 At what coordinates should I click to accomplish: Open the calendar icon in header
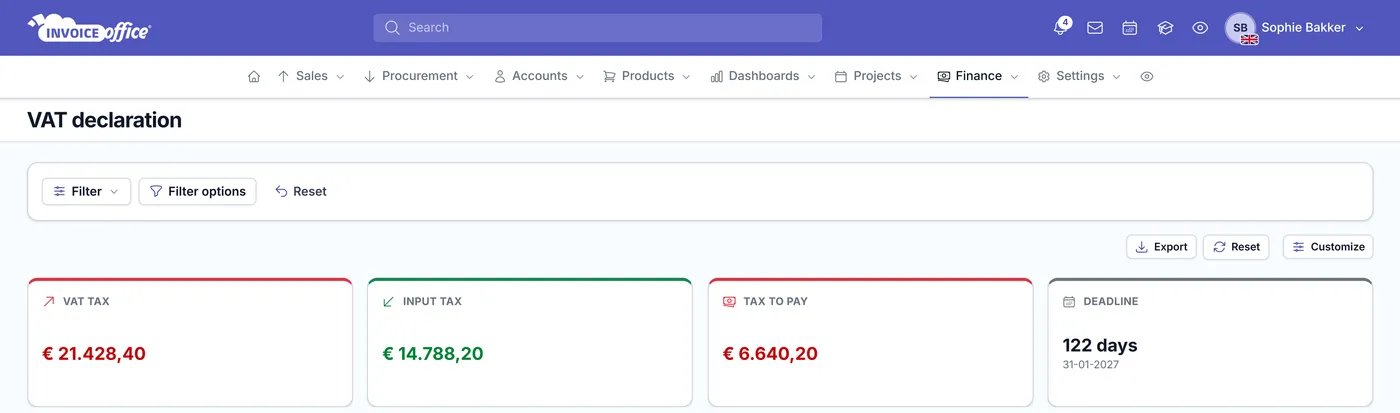pyautogui.click(x=1130, y=28)
